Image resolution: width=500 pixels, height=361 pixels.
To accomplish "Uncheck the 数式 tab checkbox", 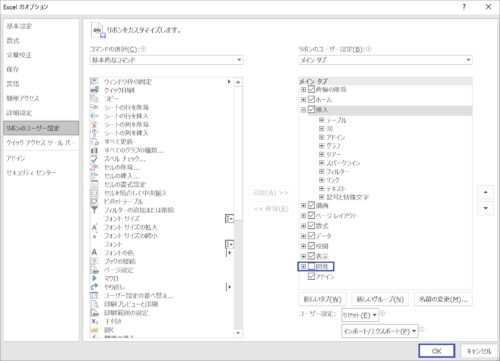I will (311, 226).
